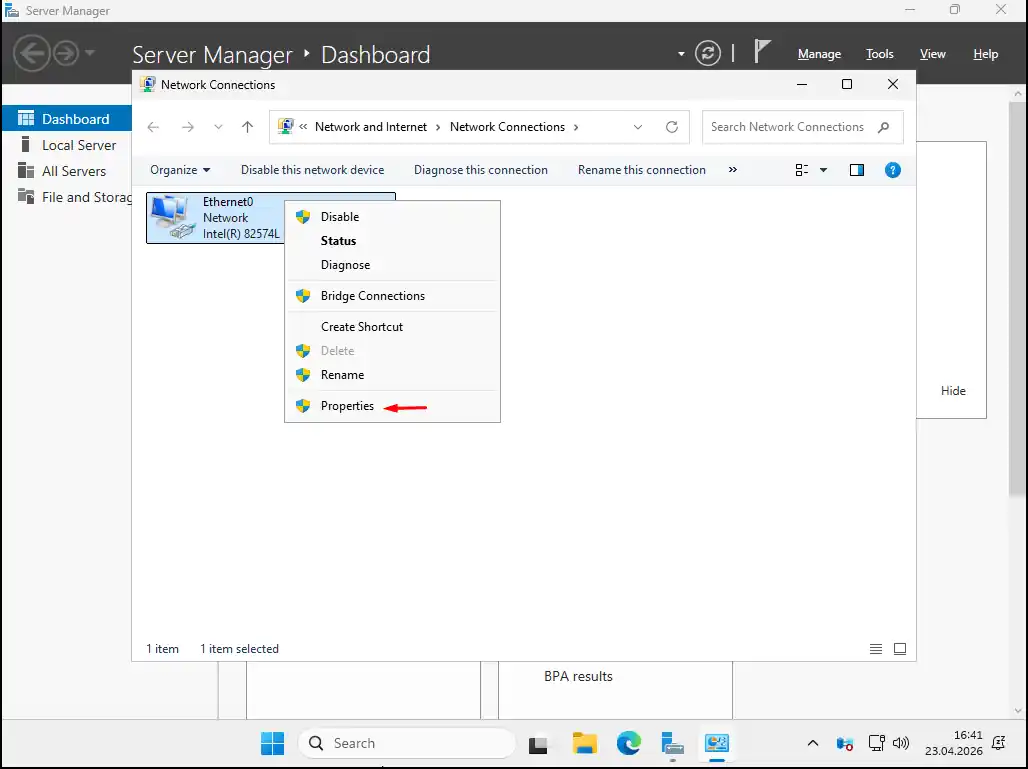Launch Microsoft Edge from taskbar

coord(629,743)
